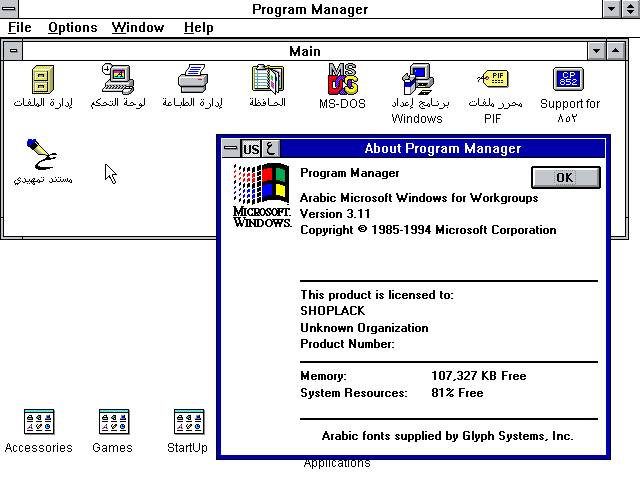Restore the Program Manager window size
Viewport: 640px width, 480px height.
(631, 9)
